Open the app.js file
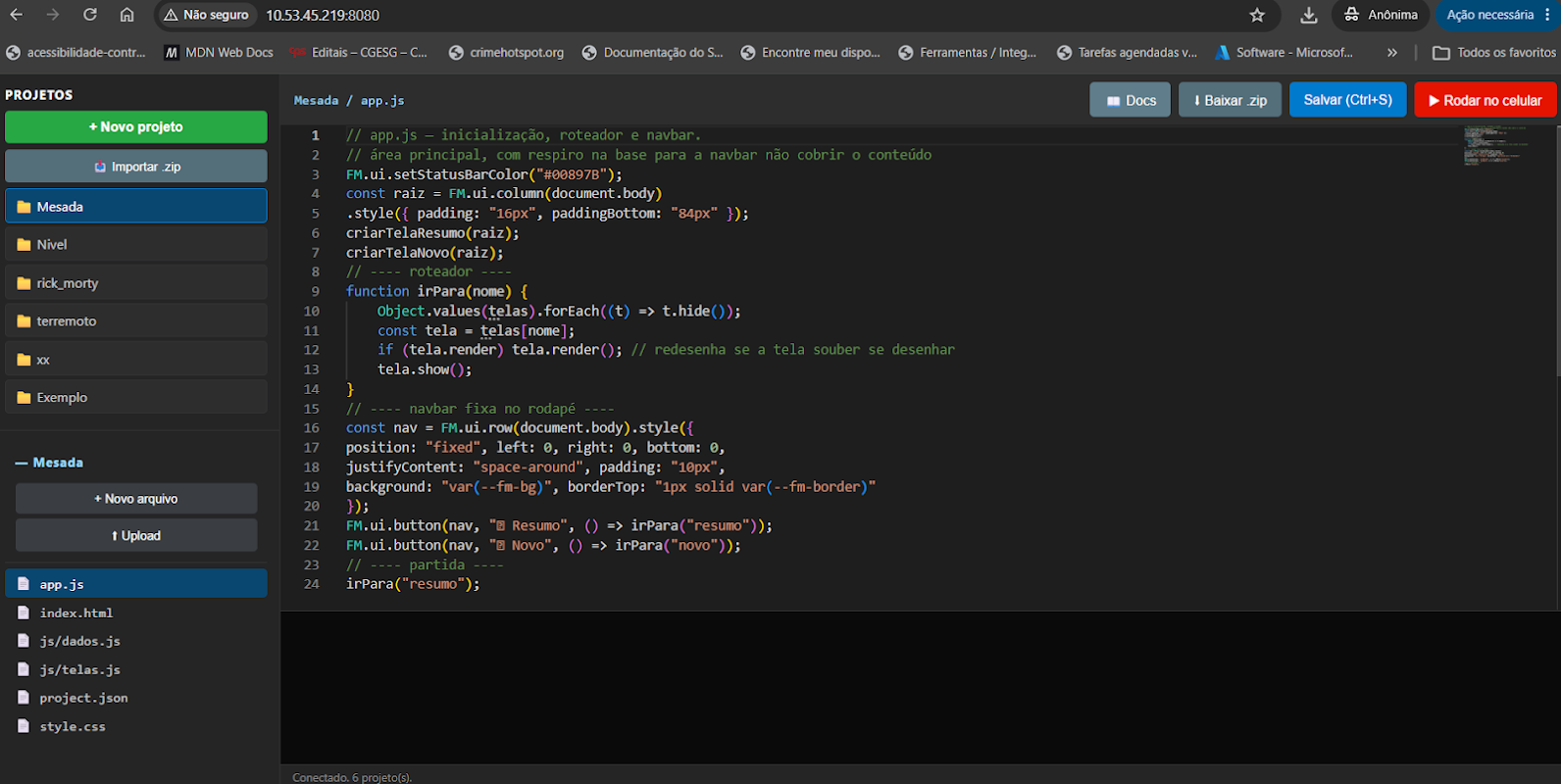The height and width of the screenshot is (784, 1561). click(135, 584)
